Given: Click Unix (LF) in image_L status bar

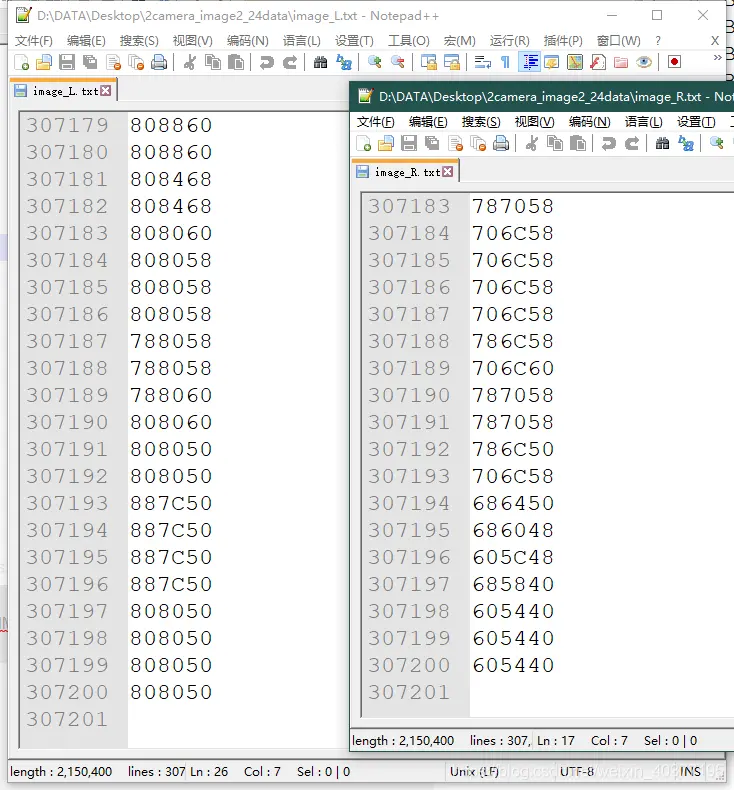Looking at the screenshot, I should coord(474,772).
